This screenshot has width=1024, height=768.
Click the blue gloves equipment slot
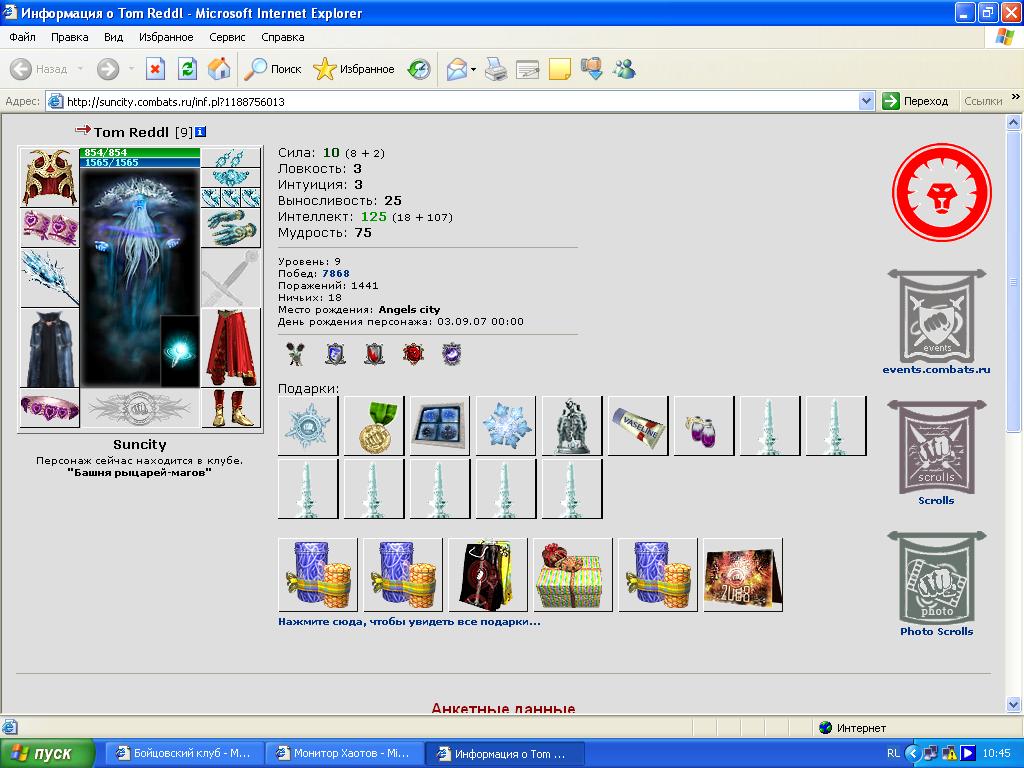[231, 227]
